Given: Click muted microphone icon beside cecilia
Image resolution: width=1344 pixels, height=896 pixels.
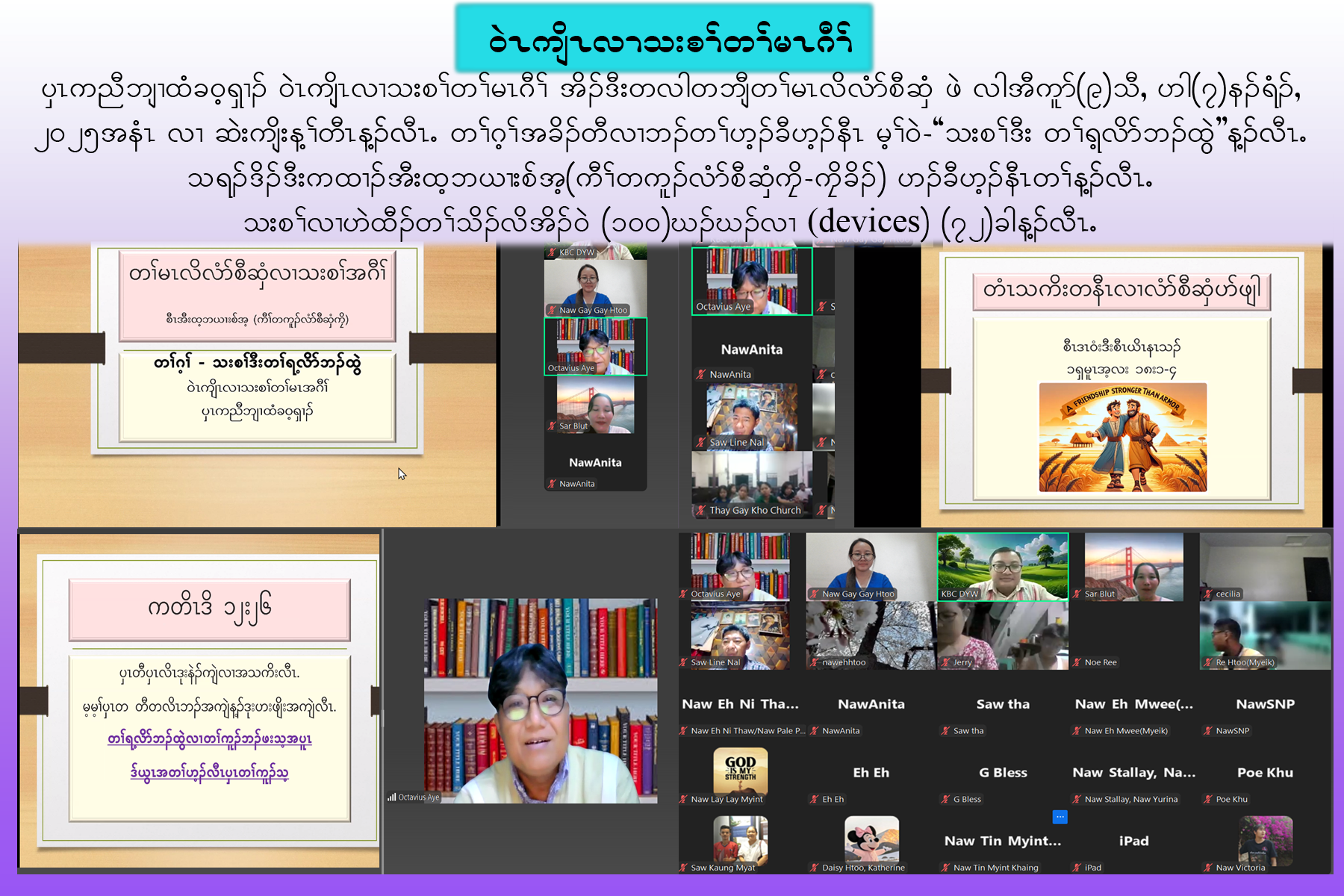Looking at the screenshot, I should [1208, 594].
